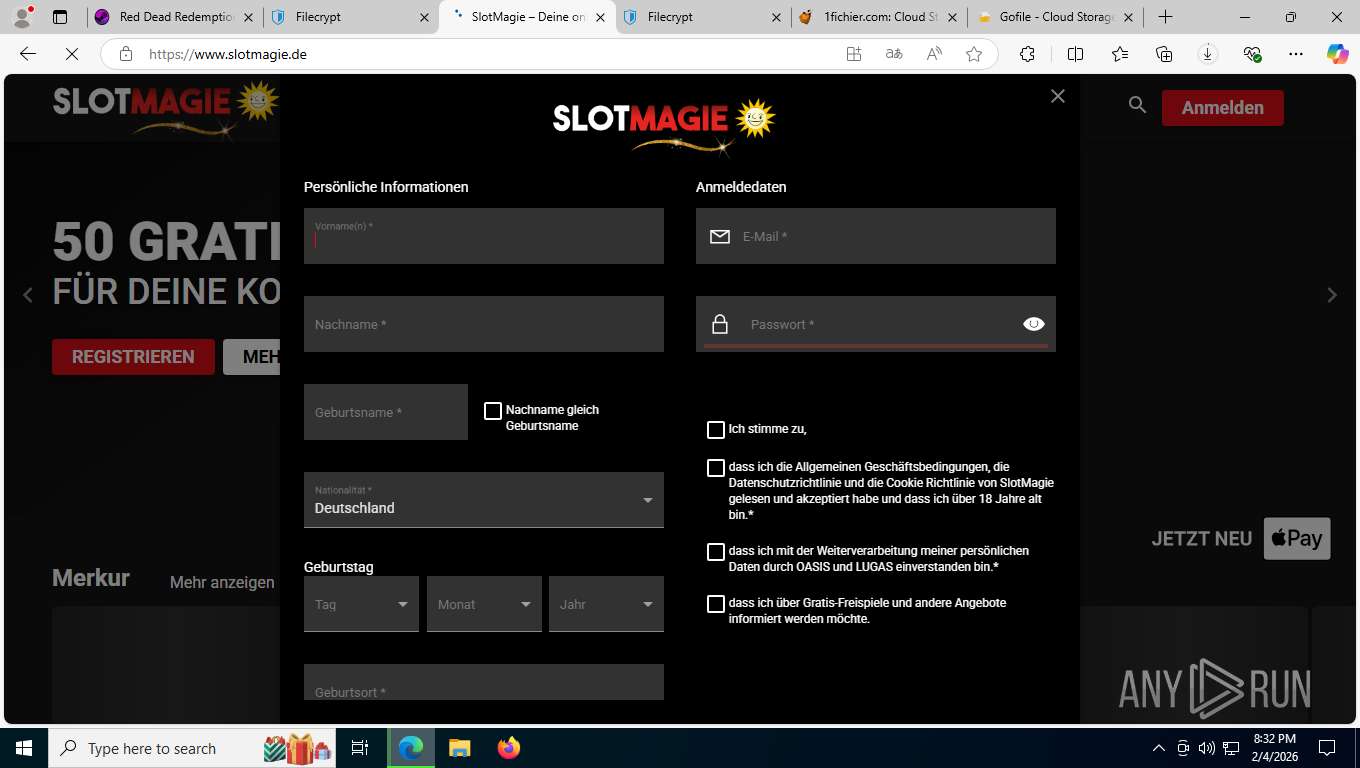The image size is (1360, 768).
Task: Click into the Geburtsort field
Action: click(484, 684)
